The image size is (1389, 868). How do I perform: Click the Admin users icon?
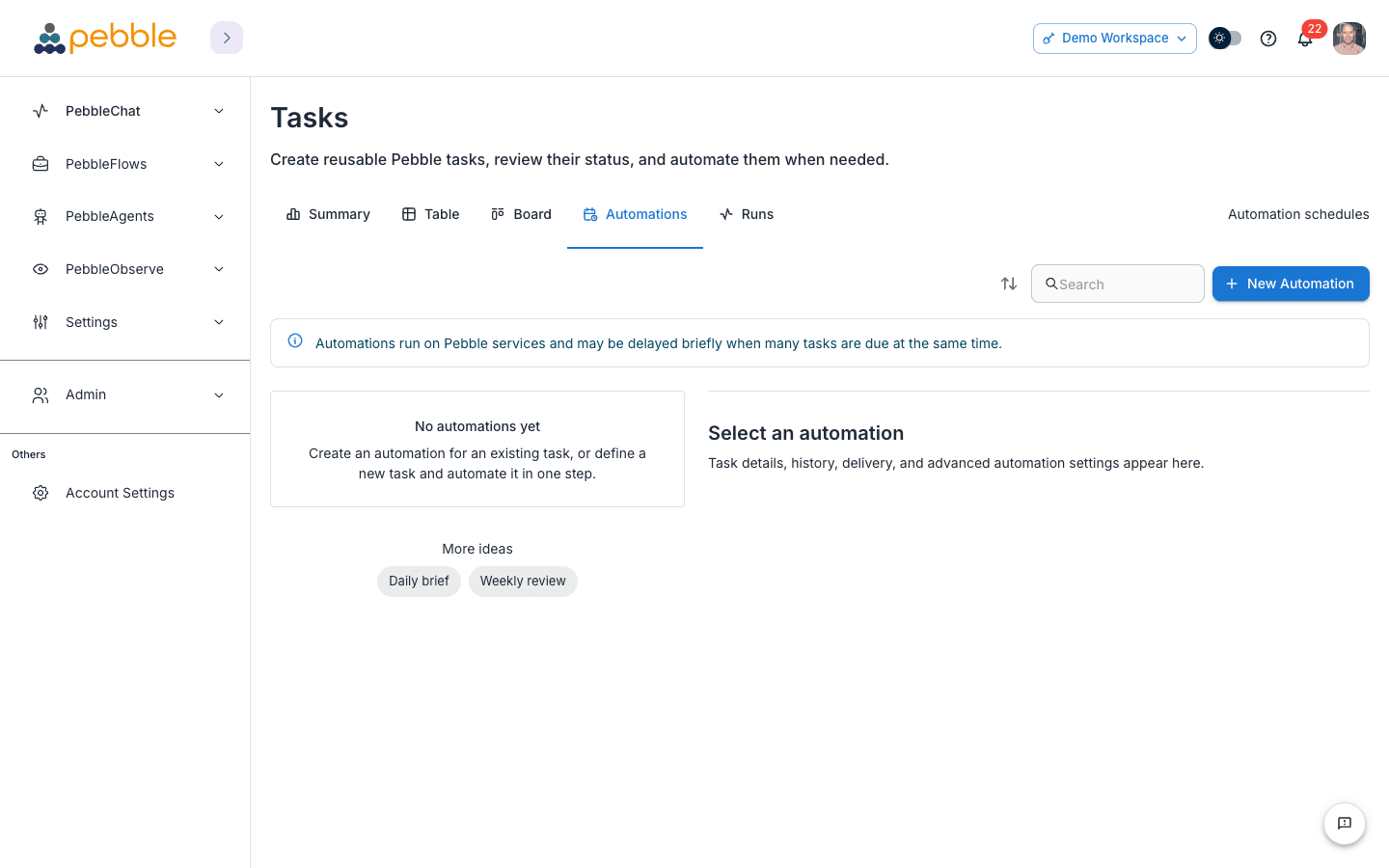[x=41, y=395]
